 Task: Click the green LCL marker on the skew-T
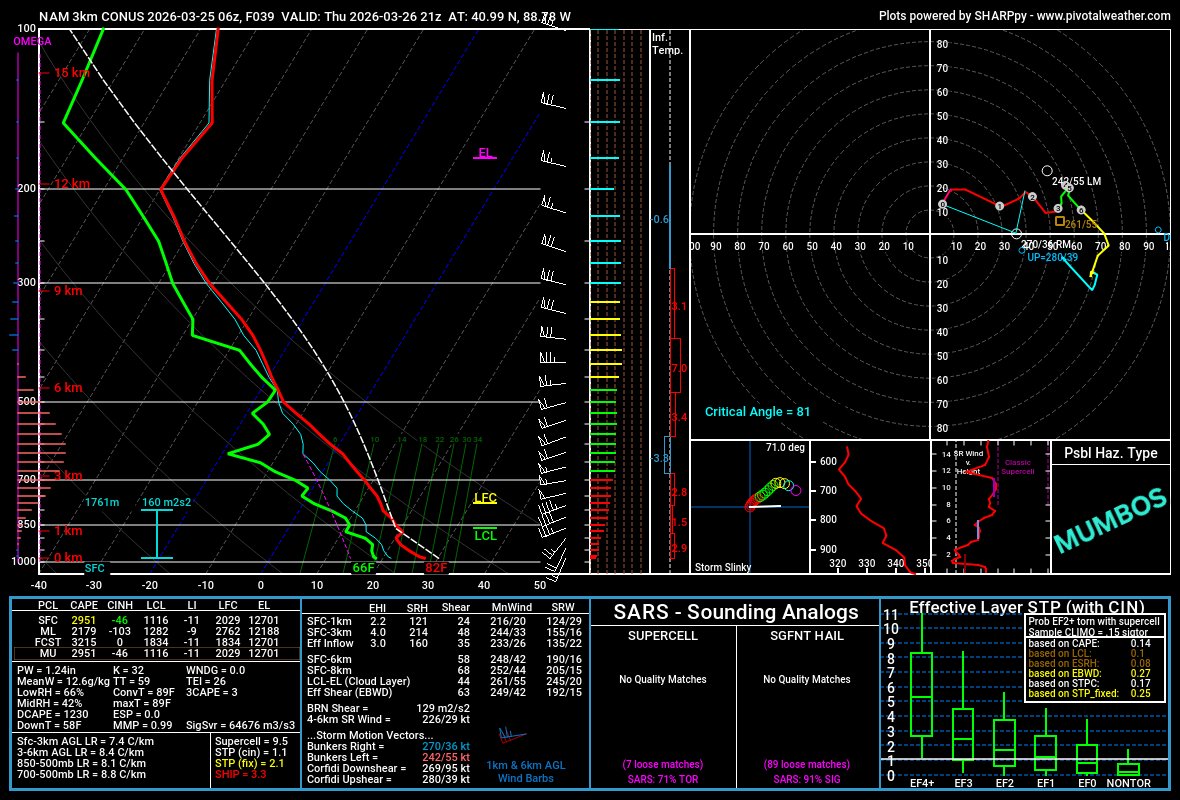[485, 535]
